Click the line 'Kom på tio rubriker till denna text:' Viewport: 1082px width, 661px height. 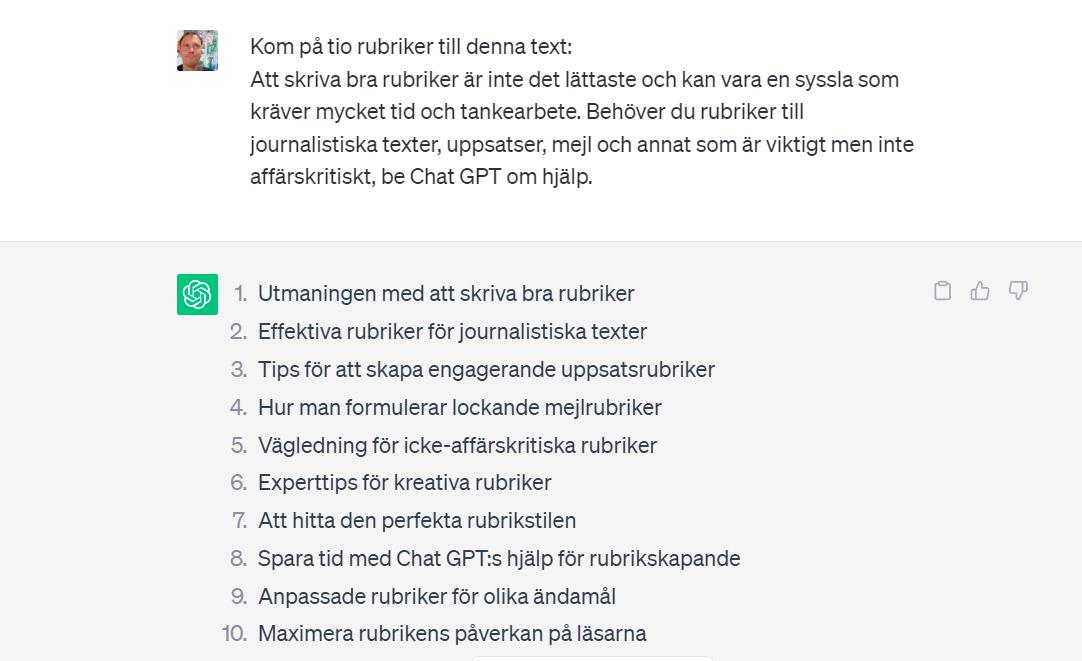pyautogui.click(x=411, y=47)
